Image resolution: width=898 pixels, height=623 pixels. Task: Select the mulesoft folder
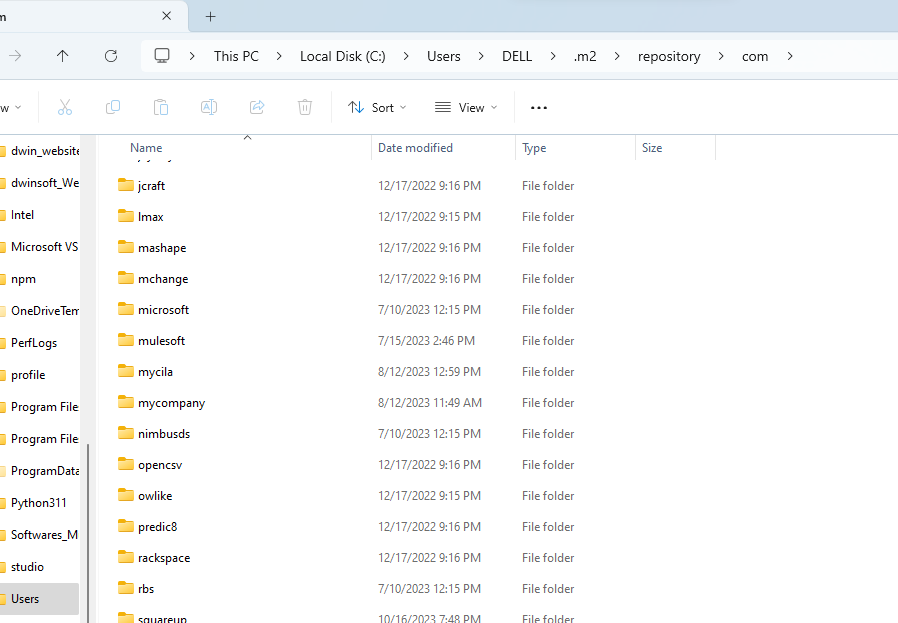(161, 341)
